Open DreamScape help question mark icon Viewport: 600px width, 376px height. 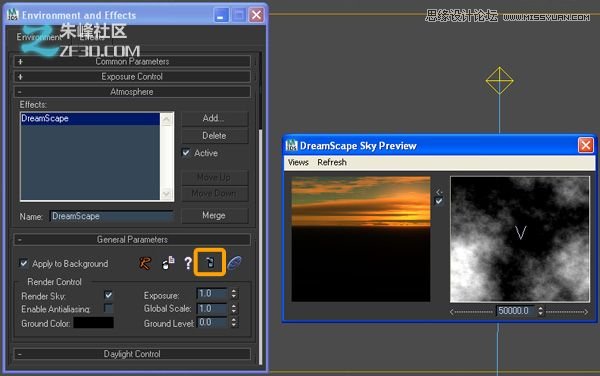[x=188, y=263]
